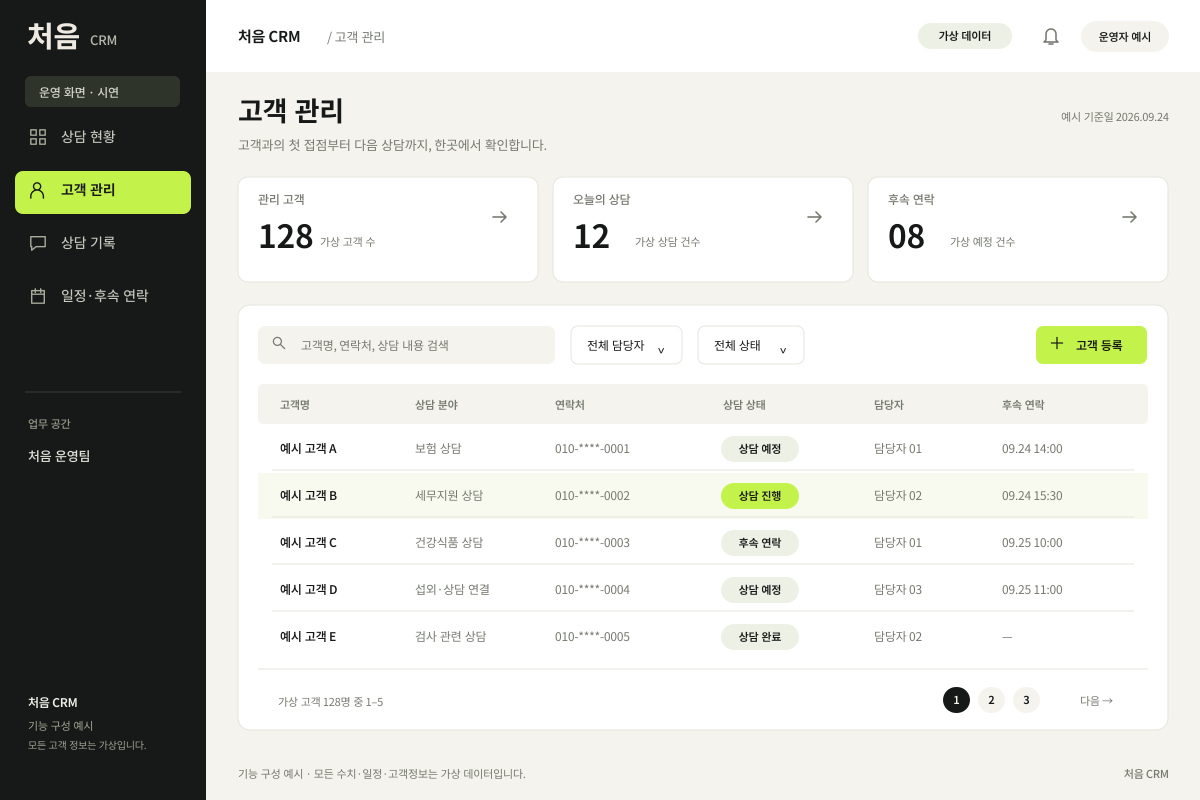Click the 상담 분야 column header
Viewport: 1200px width, 800px height.
(x=436, y=405)
